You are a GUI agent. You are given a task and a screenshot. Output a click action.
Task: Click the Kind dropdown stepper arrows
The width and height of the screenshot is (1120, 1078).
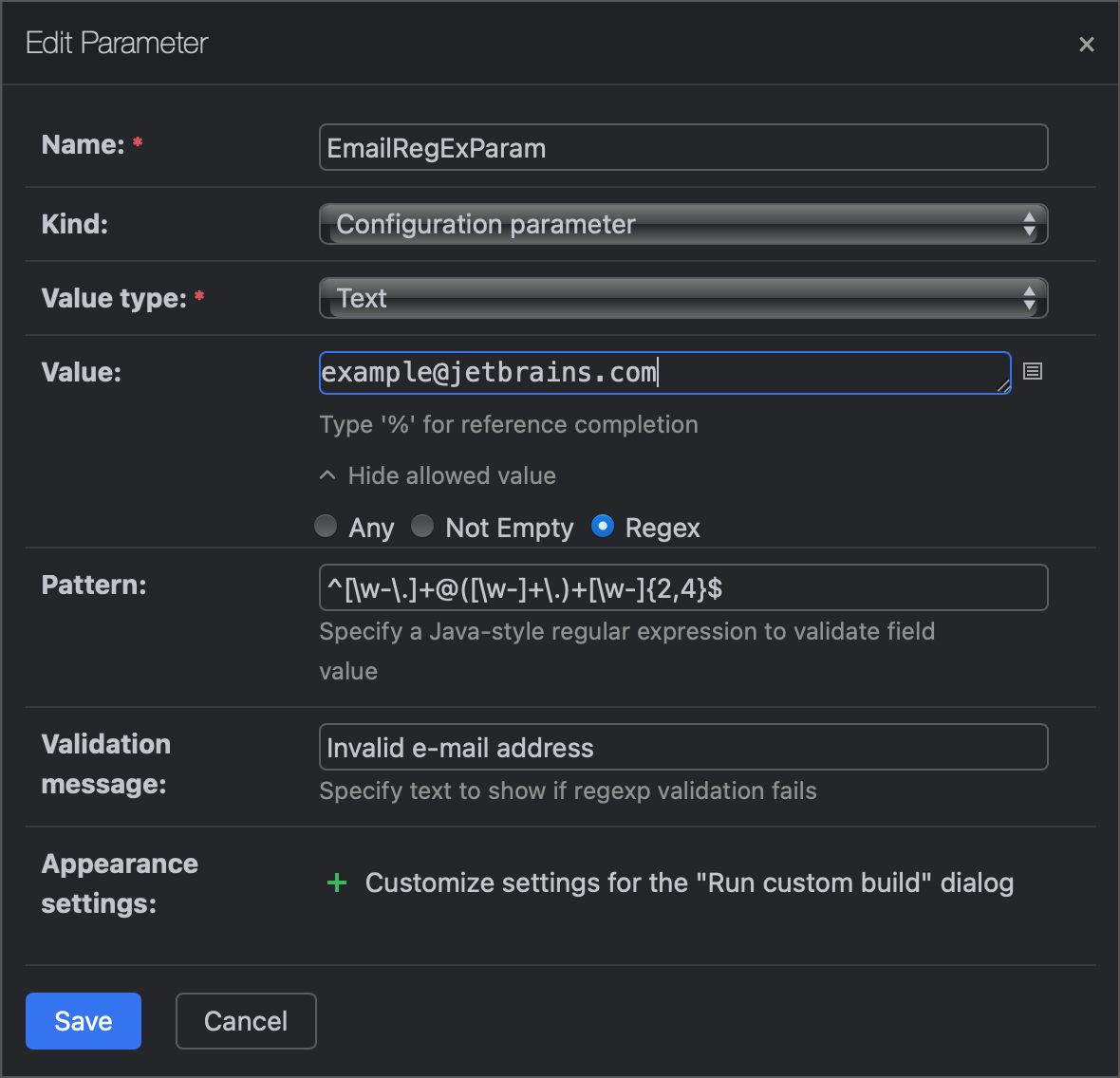click(1029, 224)
